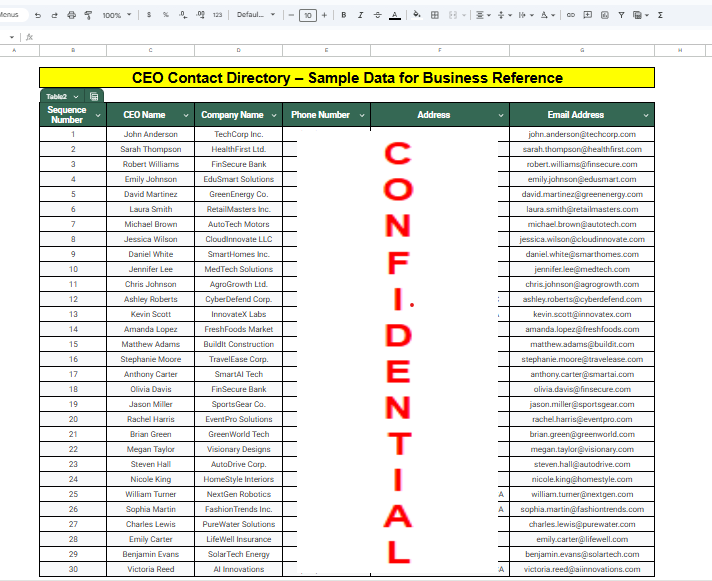Click the Print icon
Viewport: 712px width, 581px height.
tap(71, 15)
